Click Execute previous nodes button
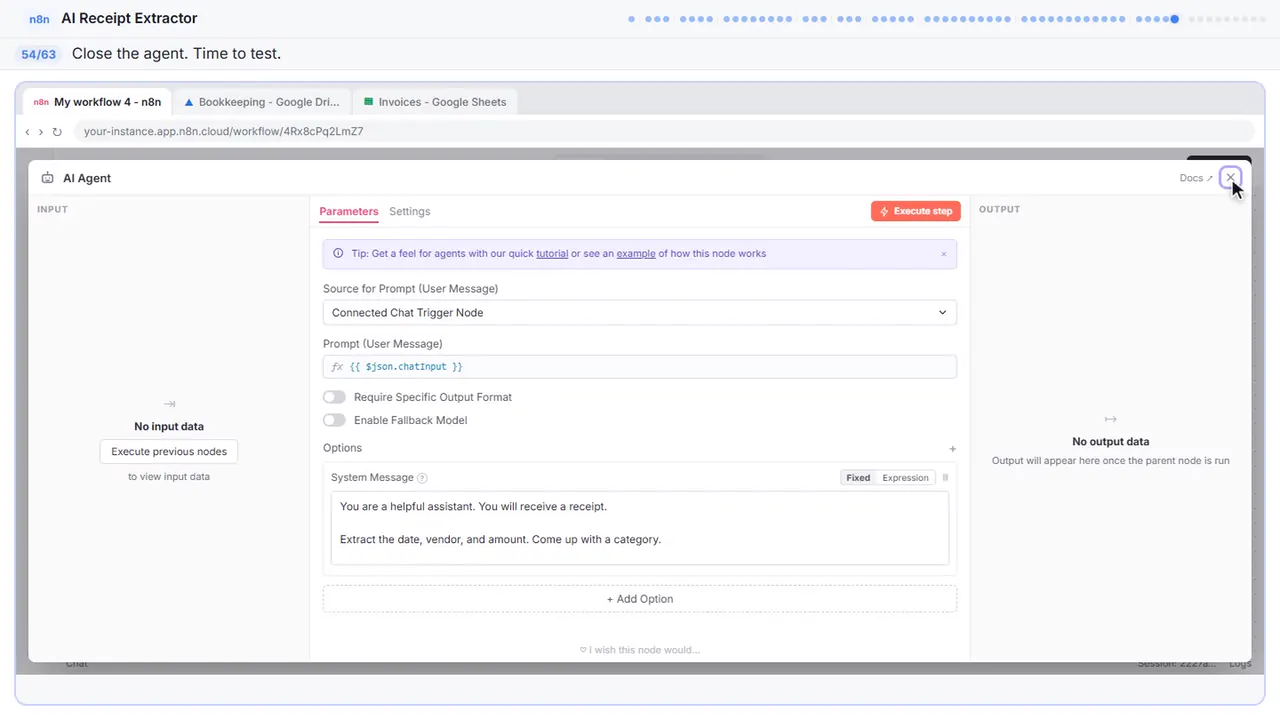Screen dimensions: 1280x720 point(169,452)
